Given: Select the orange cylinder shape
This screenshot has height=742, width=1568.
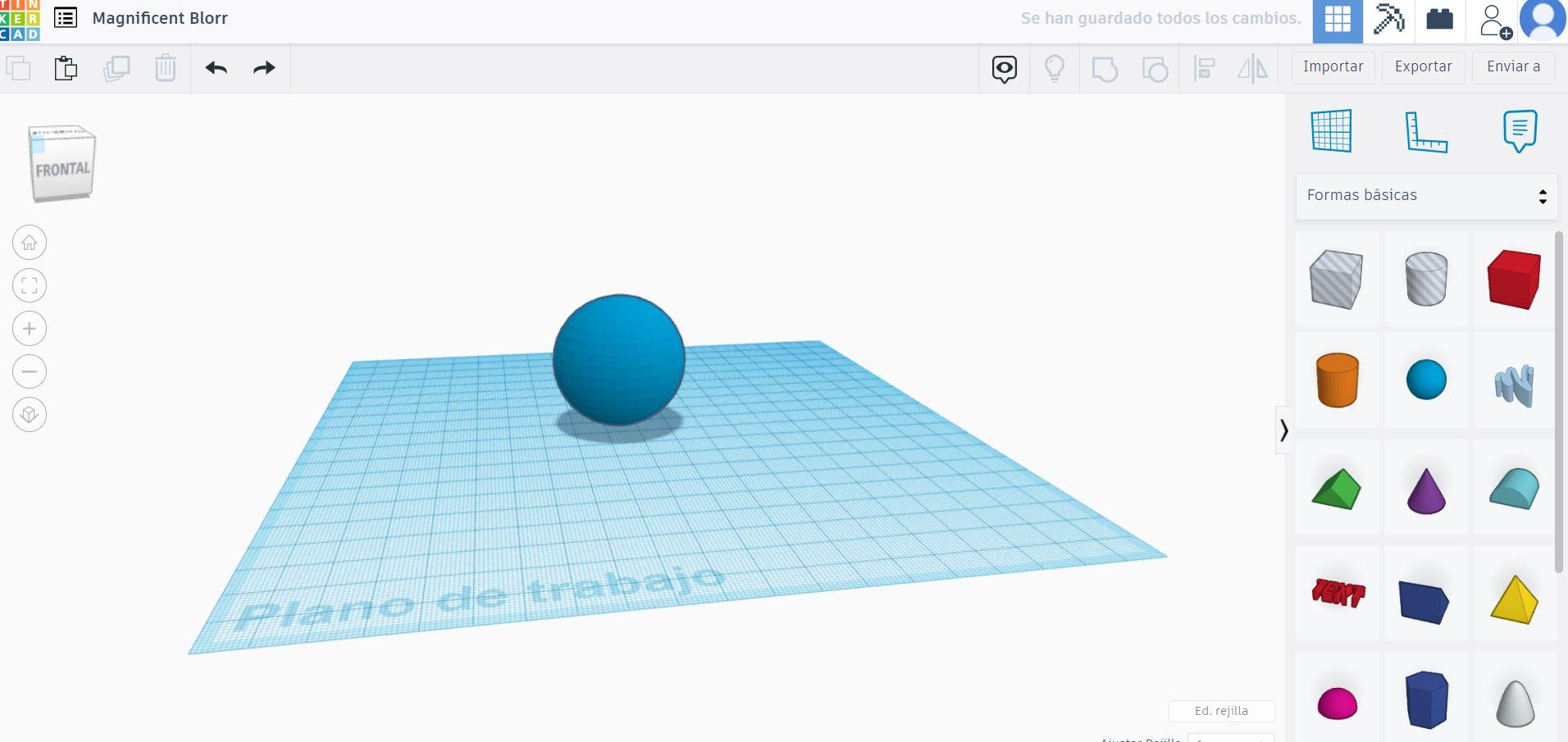Looking at the screenshot, I should [1337, 380].
